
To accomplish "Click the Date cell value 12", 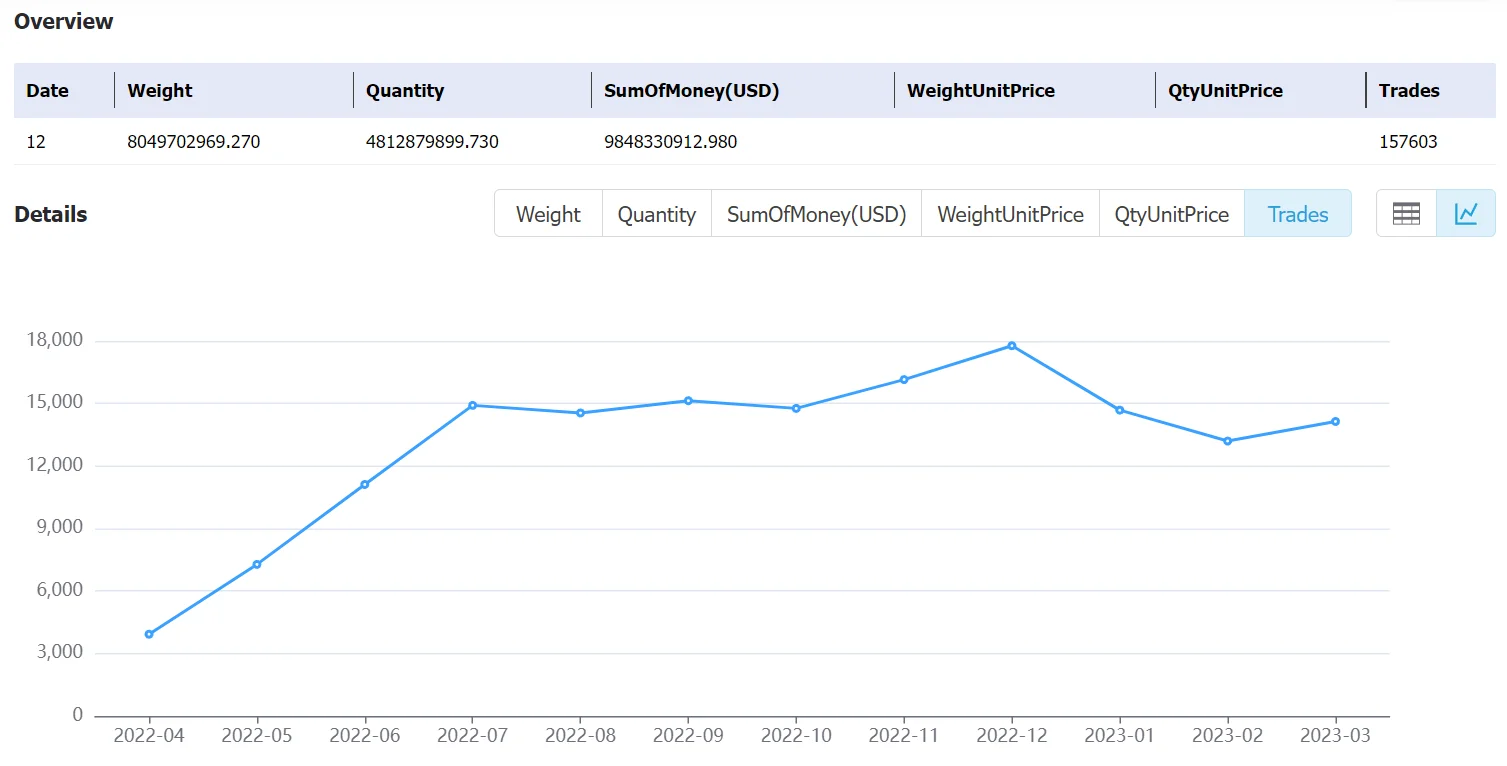I will [36, 142].
